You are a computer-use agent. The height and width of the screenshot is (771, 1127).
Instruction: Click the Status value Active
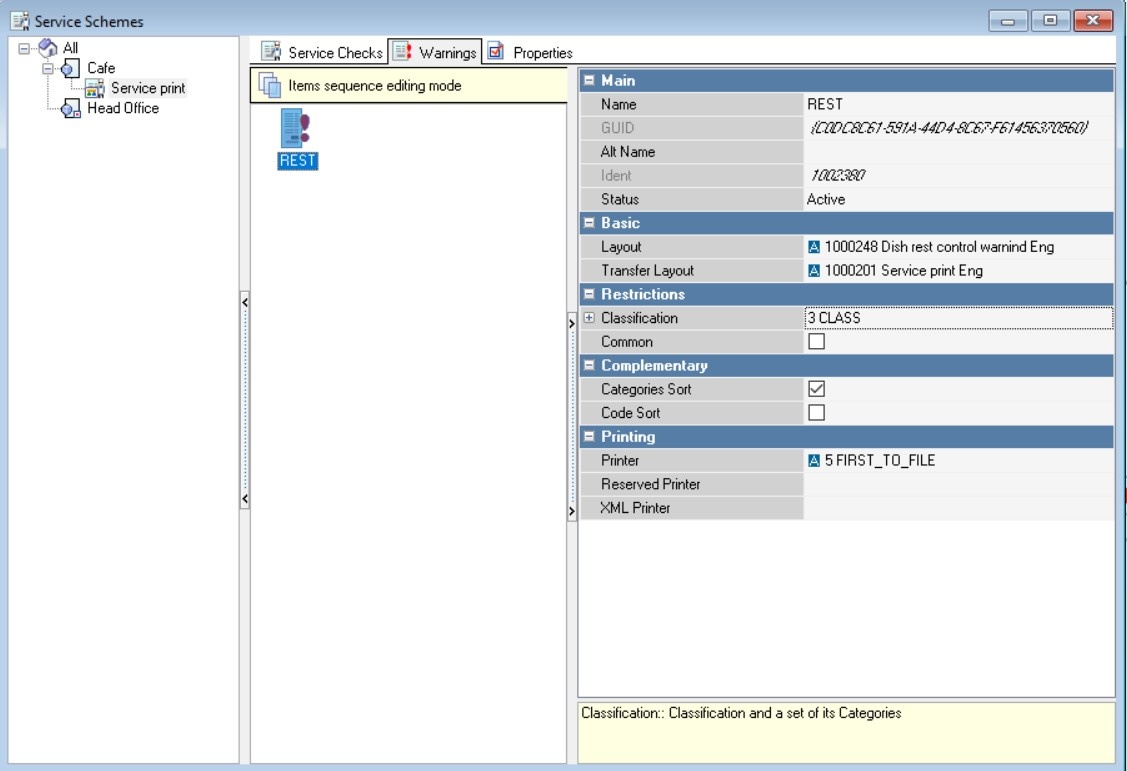tap(825, 199)
